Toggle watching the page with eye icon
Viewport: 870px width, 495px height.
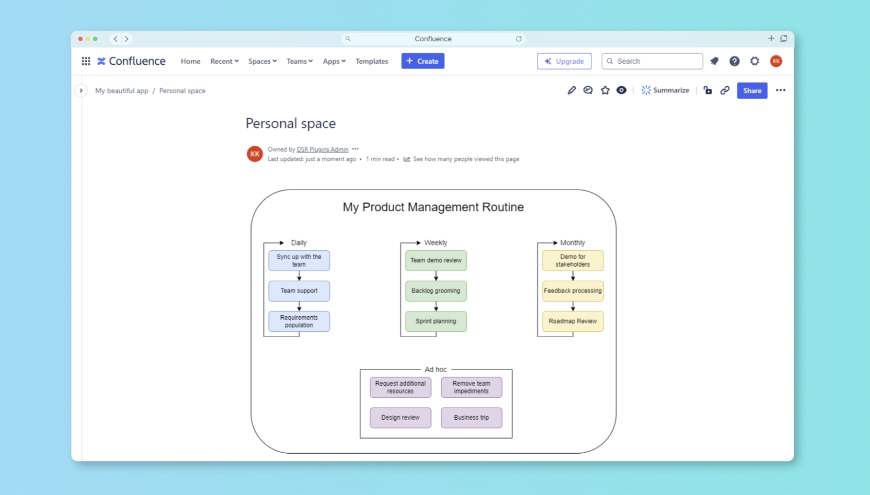click(x=621, y=90)
